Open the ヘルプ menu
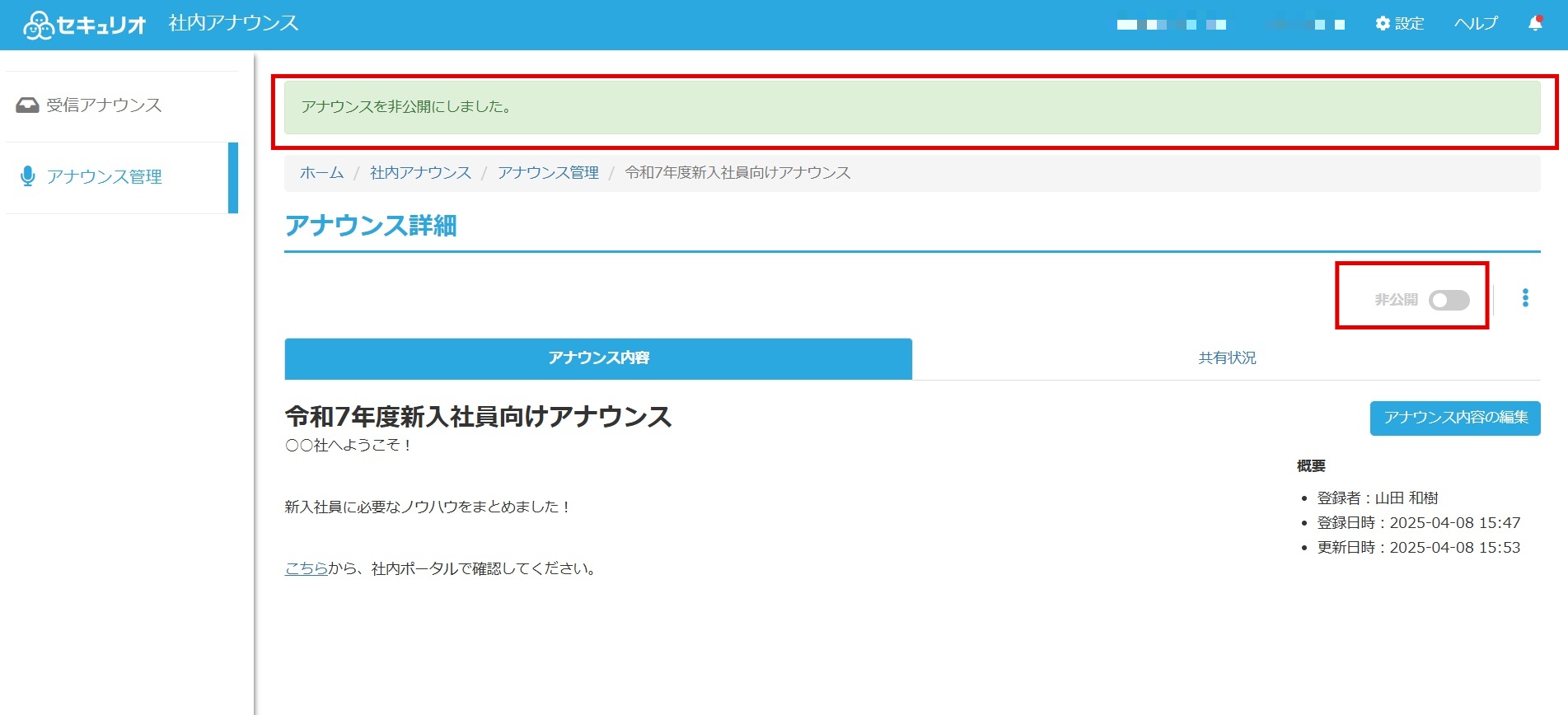Screen dimensions: 1568x715 pos(1476,24)
